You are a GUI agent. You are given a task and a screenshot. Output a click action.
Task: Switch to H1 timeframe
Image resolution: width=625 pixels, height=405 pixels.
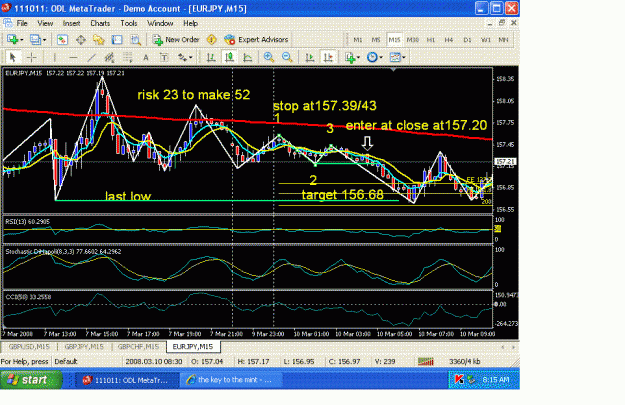pyautogui.click(x=431, y=40)
